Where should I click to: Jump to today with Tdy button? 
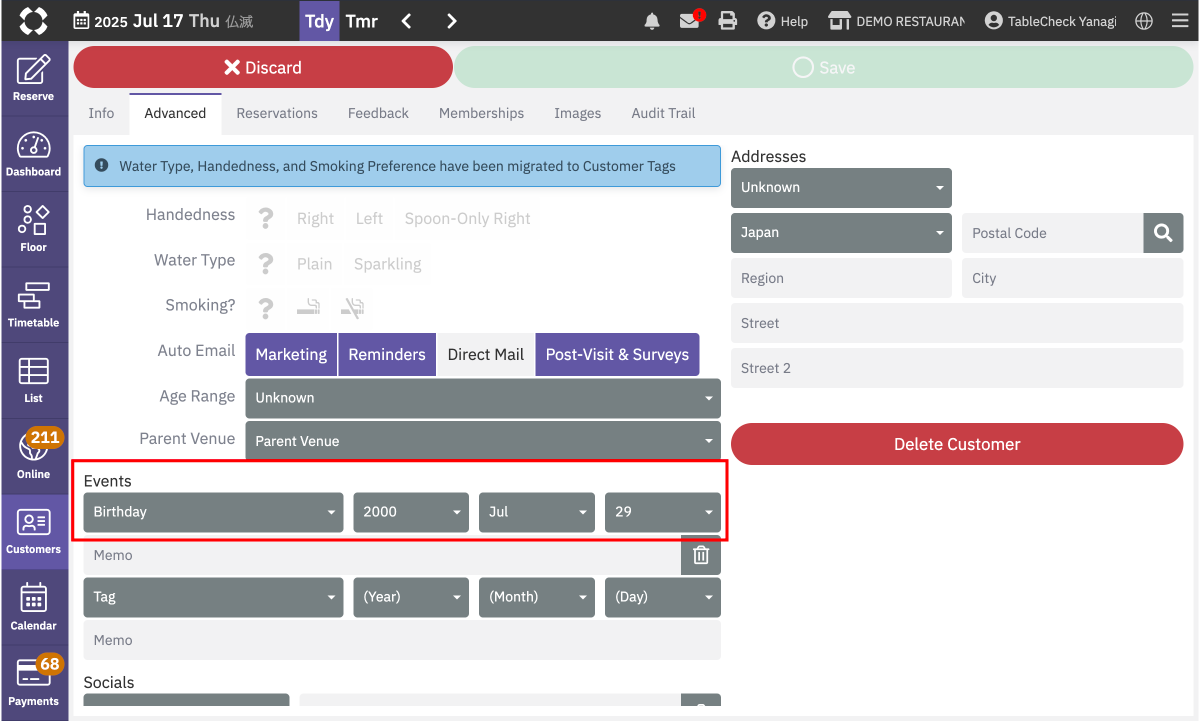(x=319, y=21)
